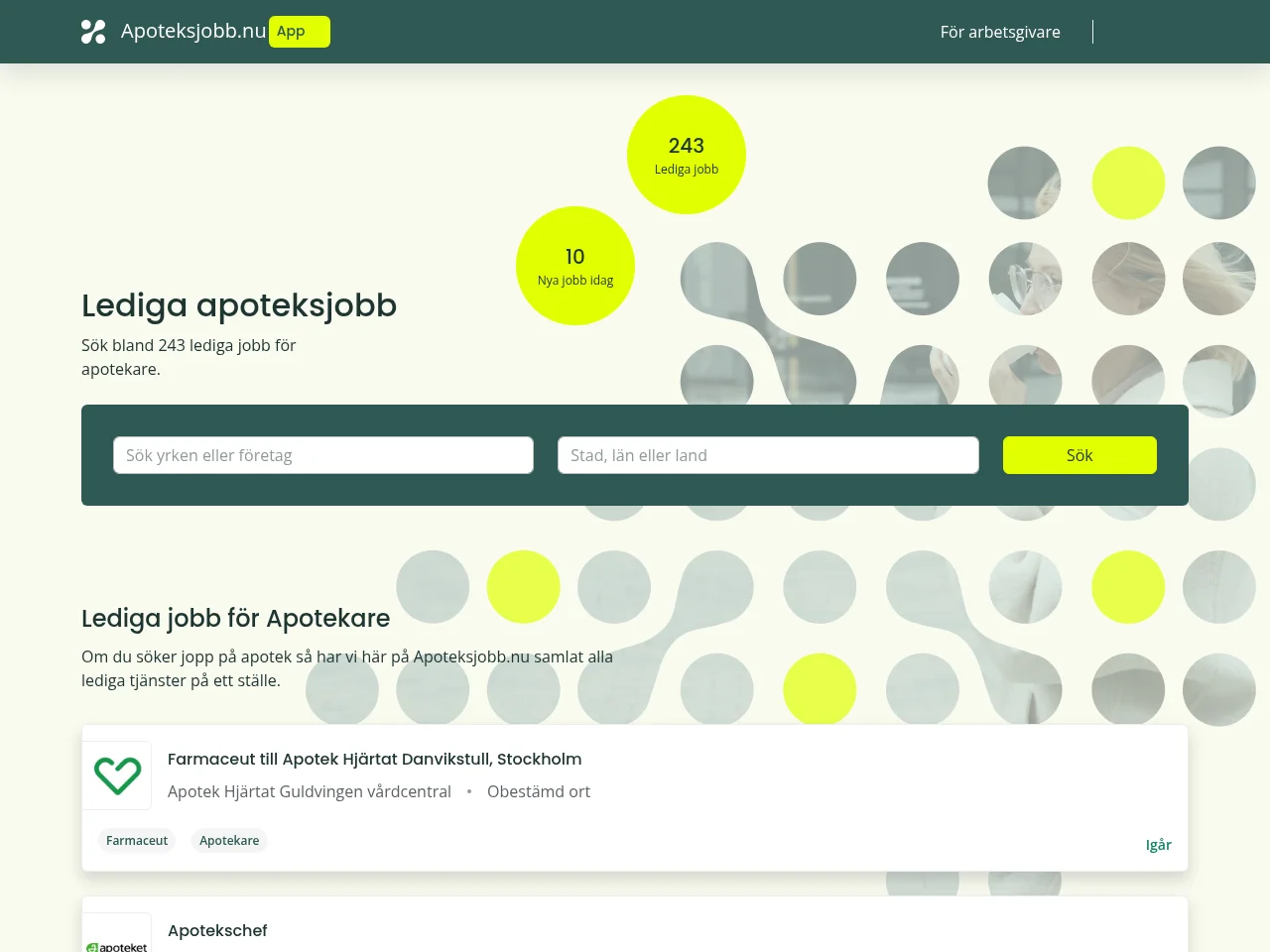1270x952 pixels.
Task: Focus the Sök yrken eller företag field
Action: [323, 455]
